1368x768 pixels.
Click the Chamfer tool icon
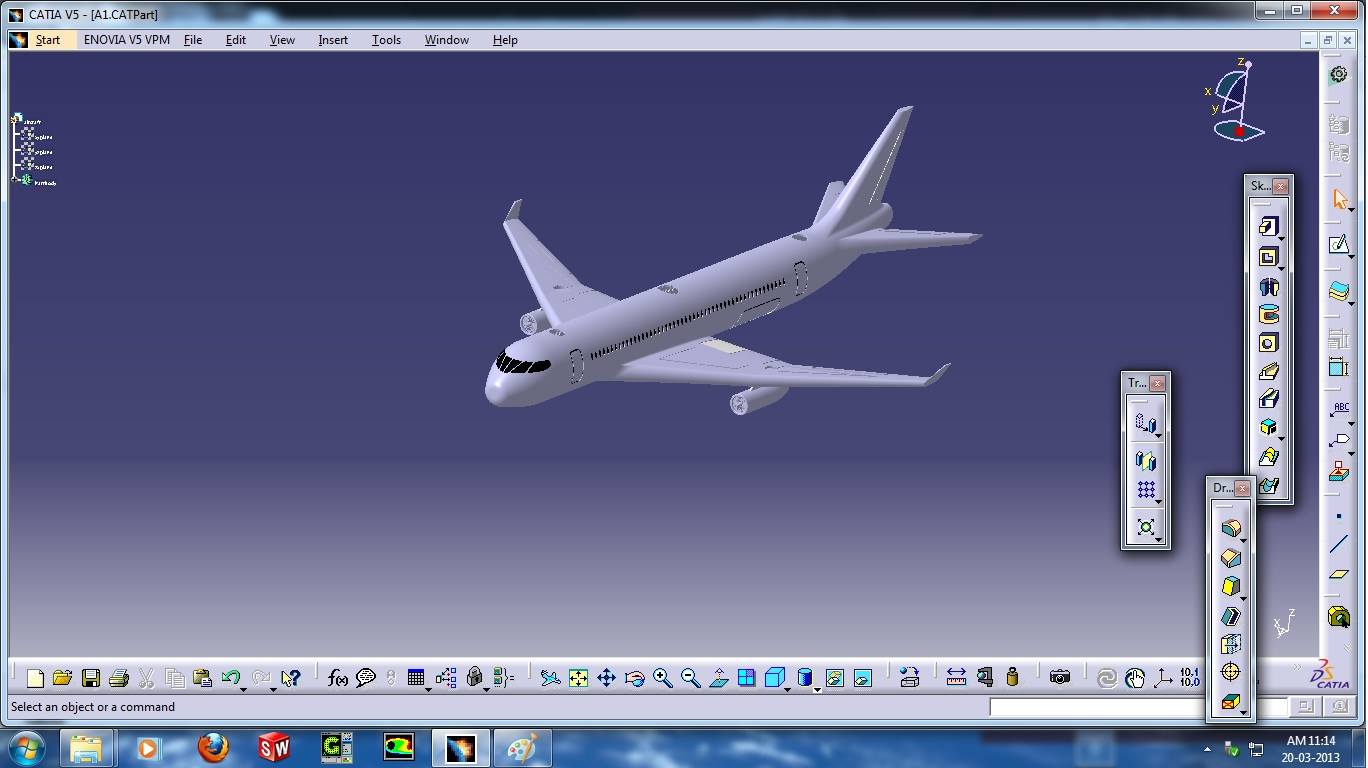(x=1231, y=558)
